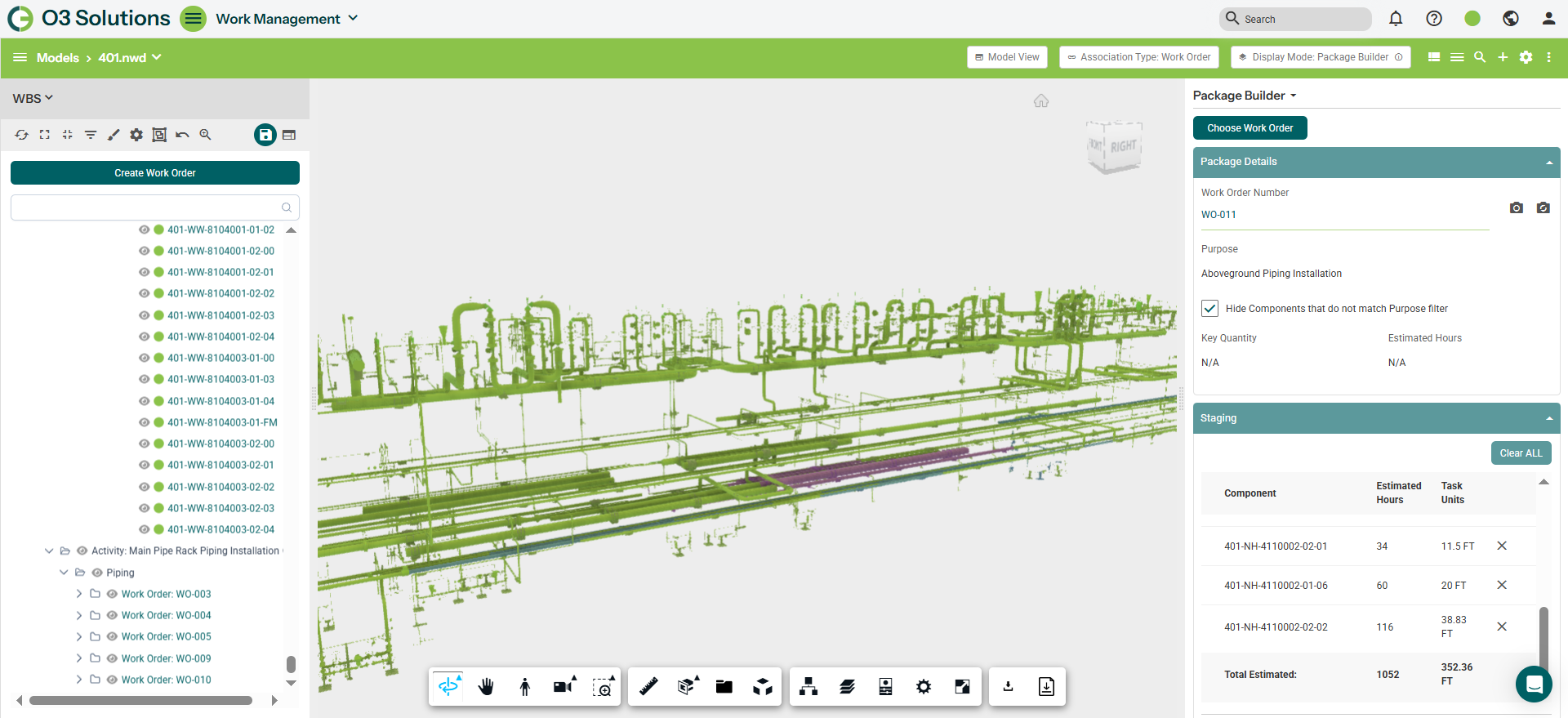Open the Model View tab button
Viewport: 1568px width, 718px height.
coord(1007,57)
